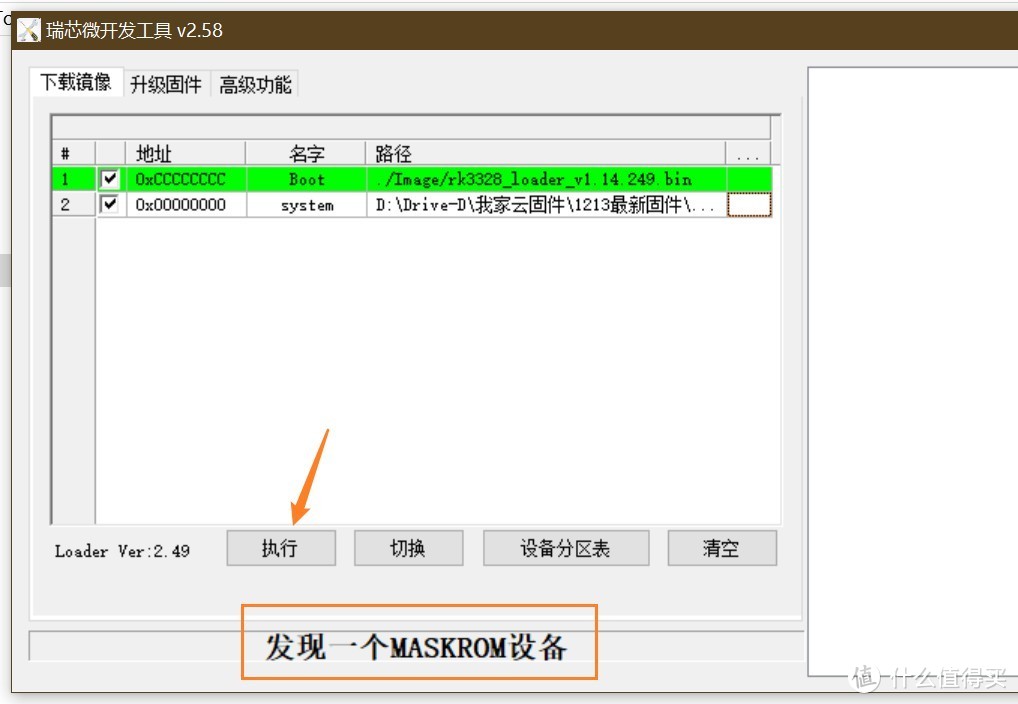Viewport: 1018px width, 704px height.
Task: Click the # column header
Action: [73, 153]
